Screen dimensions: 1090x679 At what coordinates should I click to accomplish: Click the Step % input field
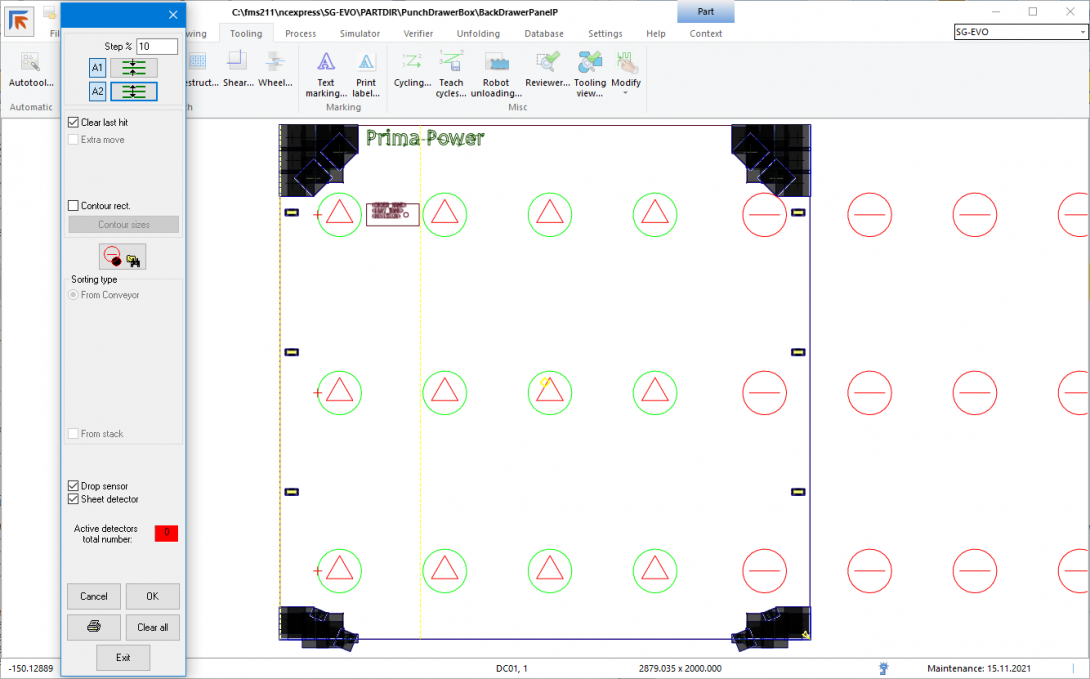(157, 47)
